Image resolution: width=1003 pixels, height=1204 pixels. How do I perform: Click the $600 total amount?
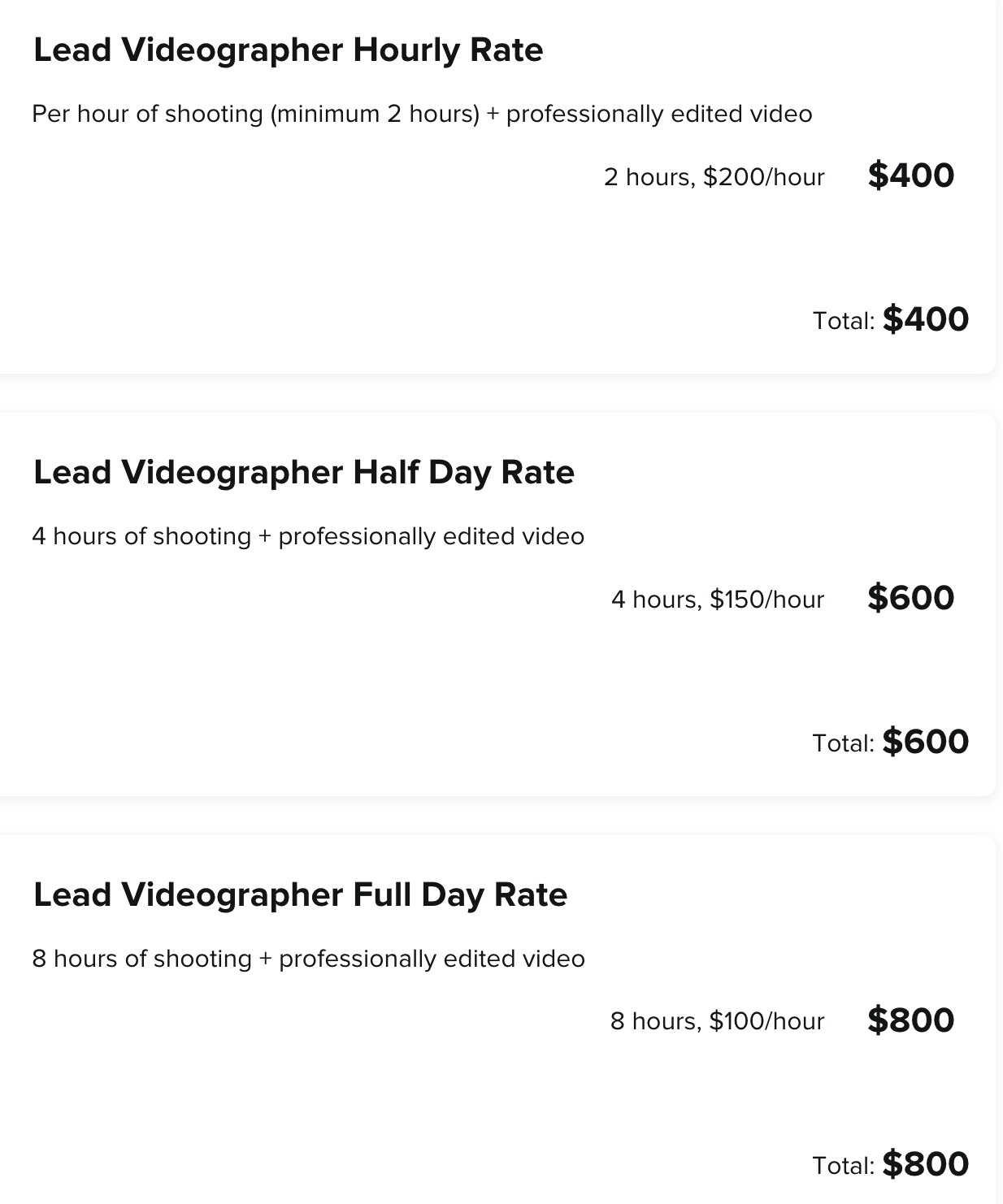click(925, 742)
